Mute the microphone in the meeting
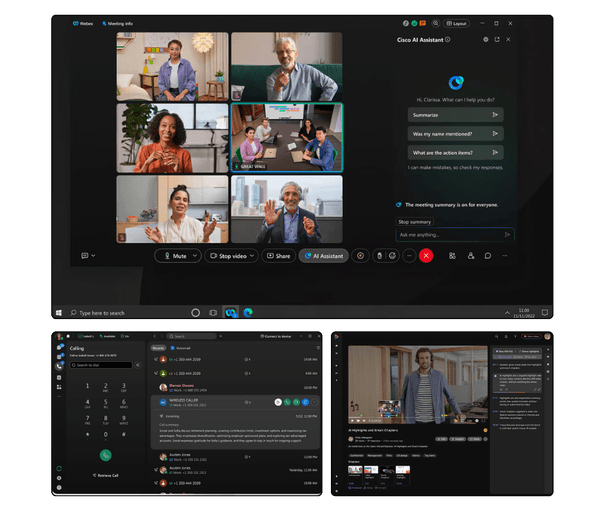This screenshot has width=610, height=511. [175, 256]
